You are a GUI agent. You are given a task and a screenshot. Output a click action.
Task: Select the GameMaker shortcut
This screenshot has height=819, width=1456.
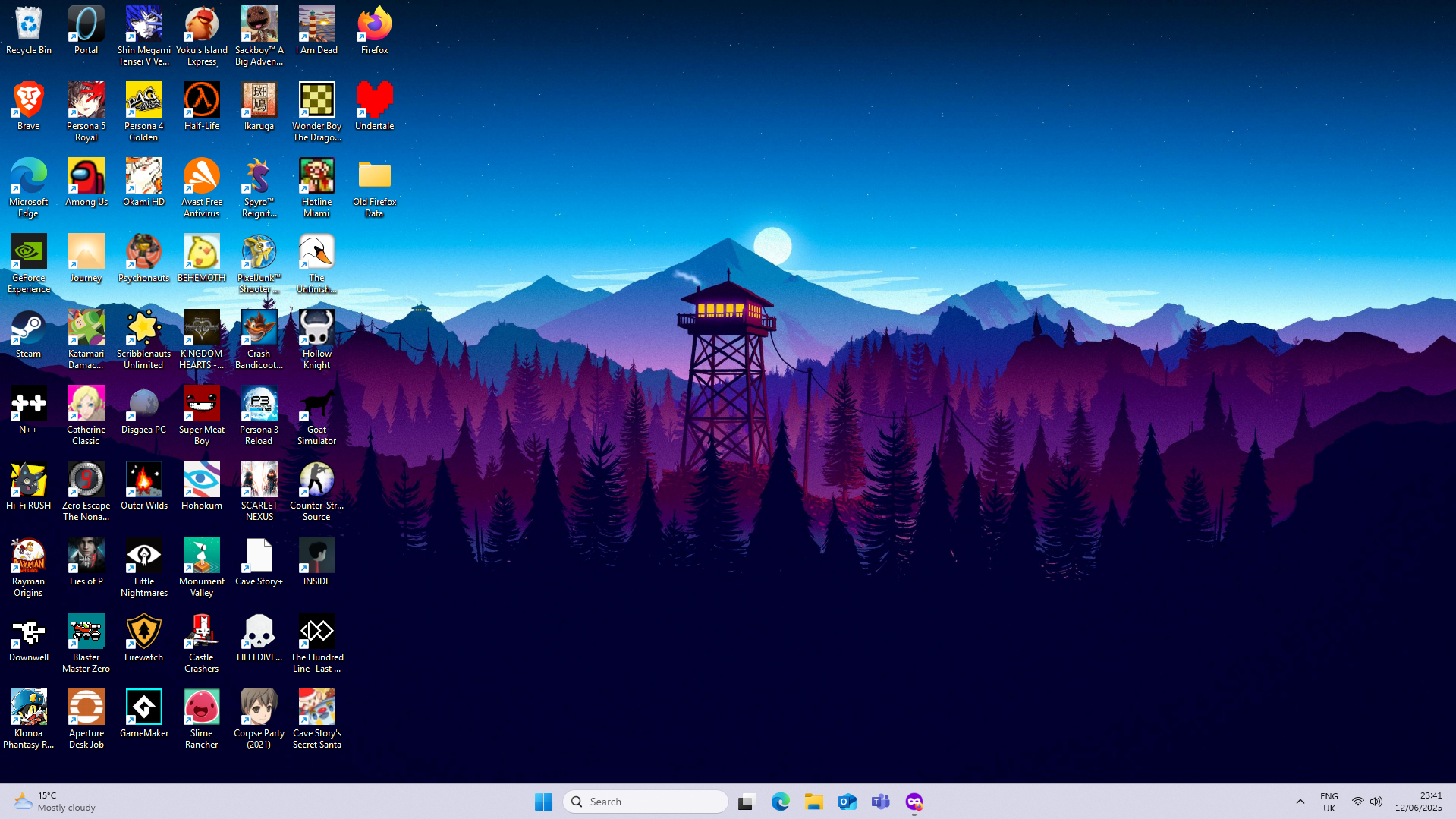coord(144,707)
